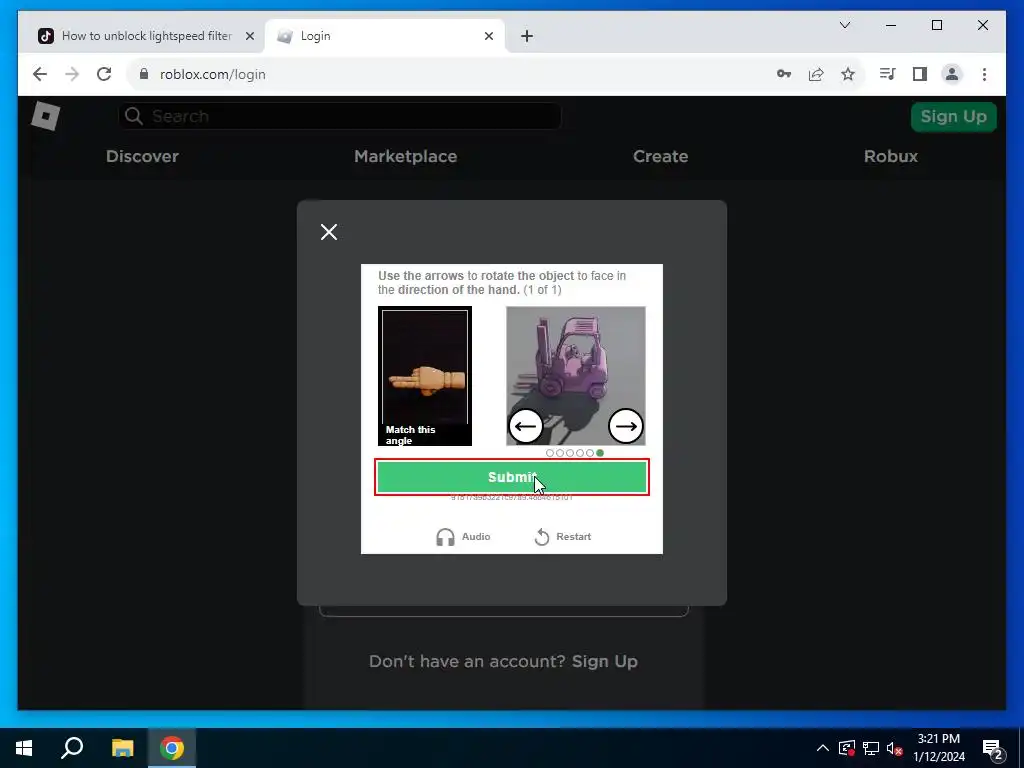Focus the Roblox Search field
Screen dimensions: 1024x768
click(x=340, y=116)
